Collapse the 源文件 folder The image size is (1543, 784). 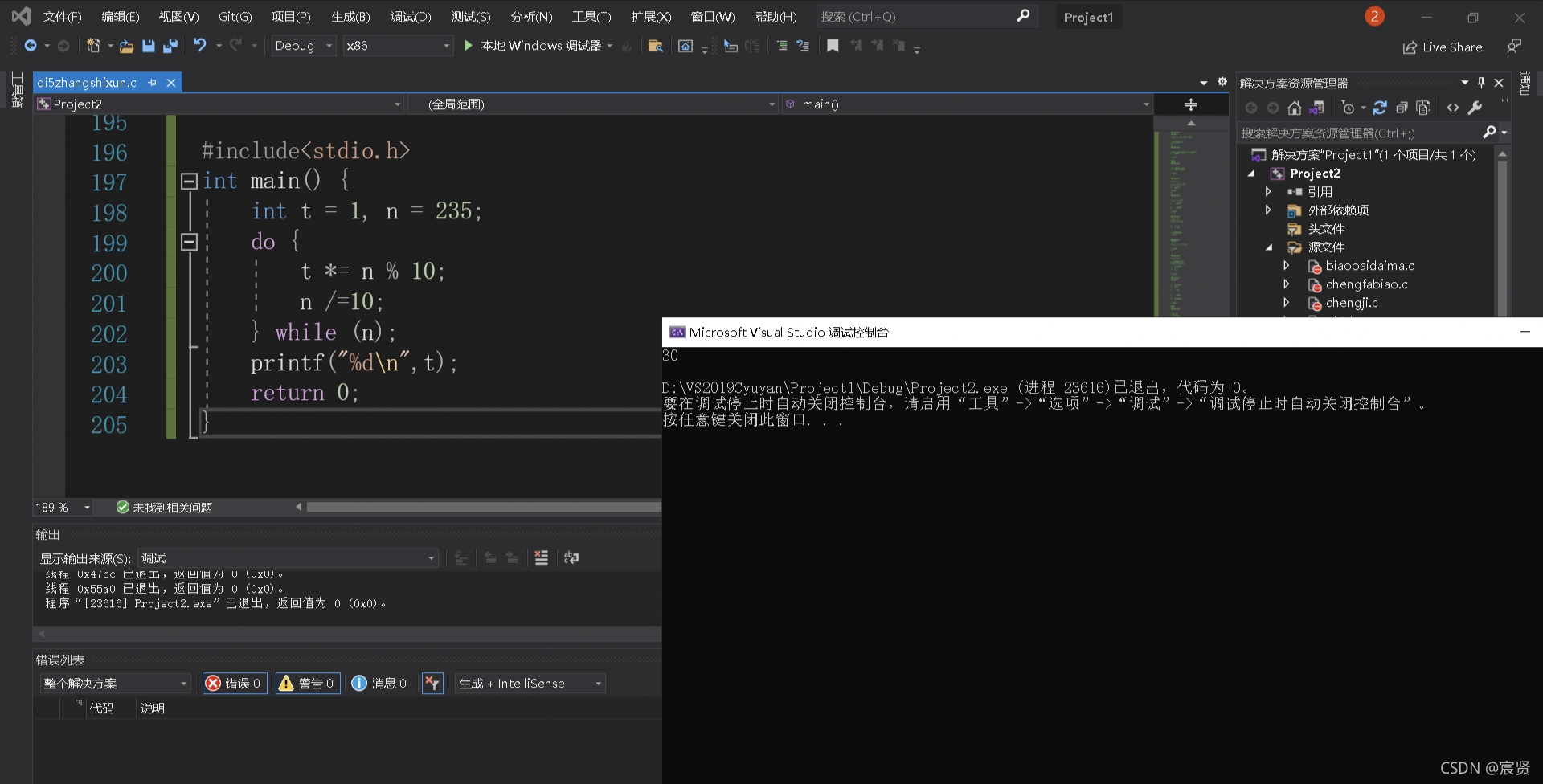(x=1269, y=247)
